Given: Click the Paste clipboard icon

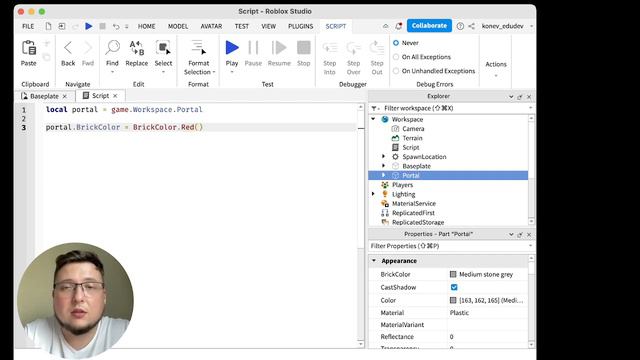Looking at the screenshot, I should [x=29, y=48].
